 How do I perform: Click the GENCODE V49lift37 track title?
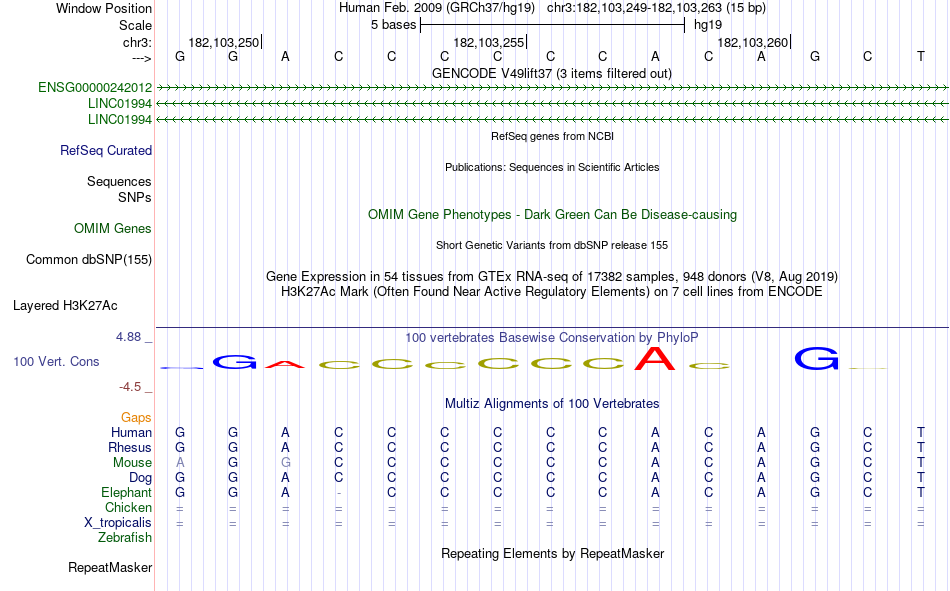pos(552,73)
